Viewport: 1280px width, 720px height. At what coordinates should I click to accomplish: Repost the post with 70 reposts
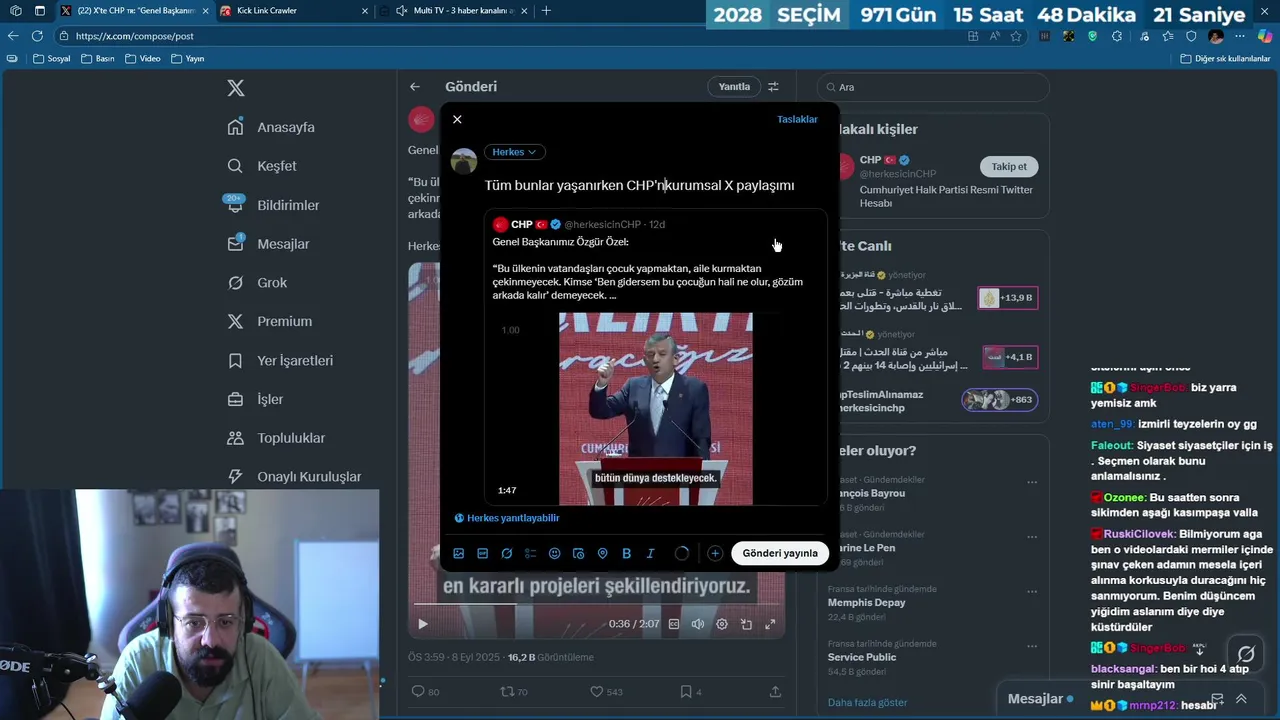(x=514, y=691)
